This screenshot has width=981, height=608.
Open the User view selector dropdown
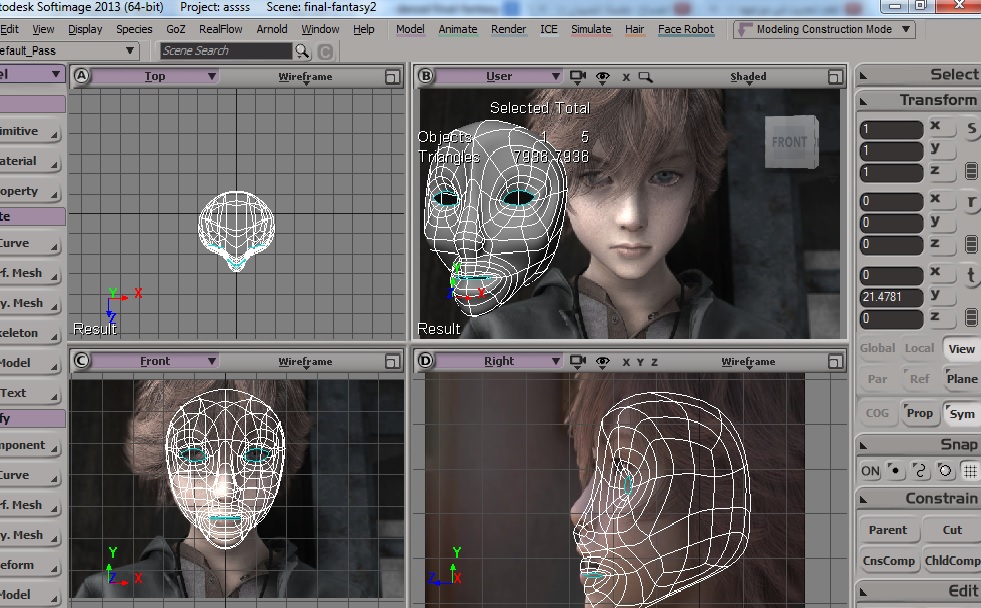(499, 76)
